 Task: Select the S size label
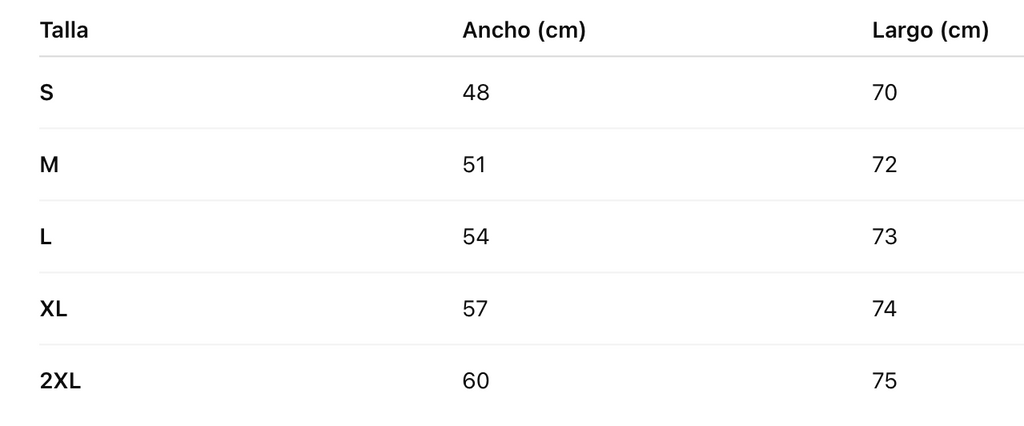(47, 93)
